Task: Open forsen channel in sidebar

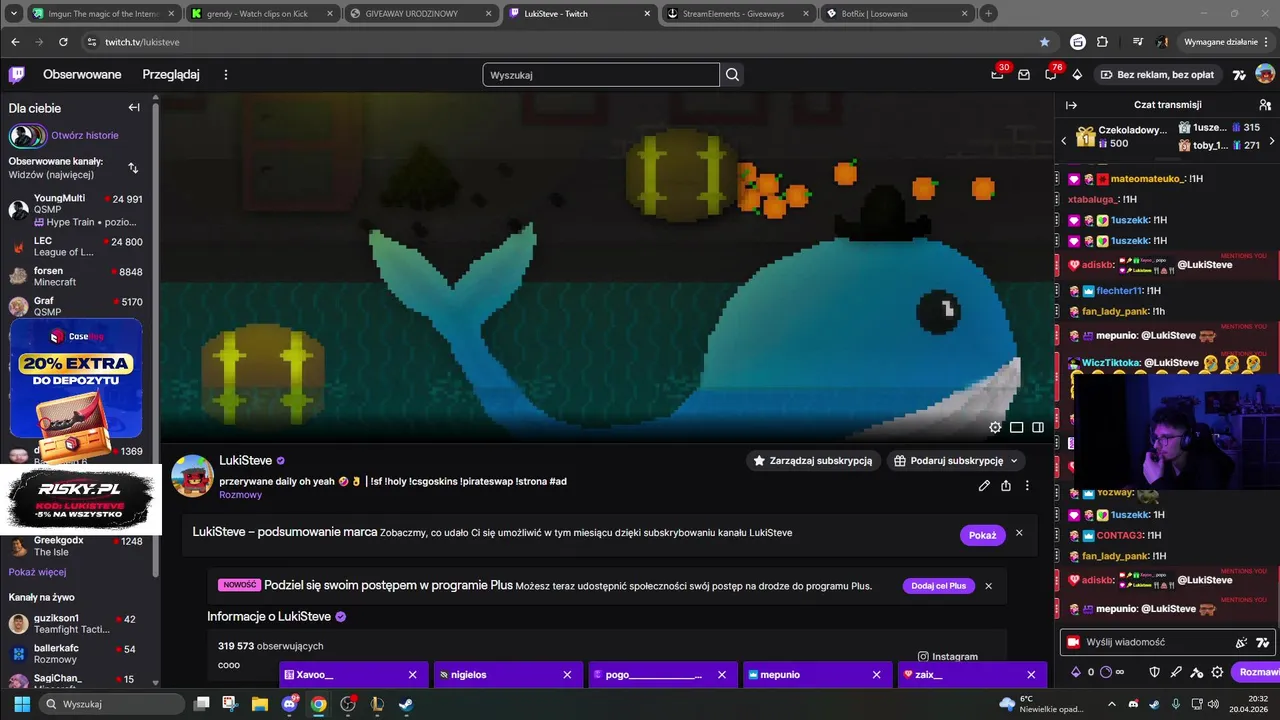Action: coord(76,276)
